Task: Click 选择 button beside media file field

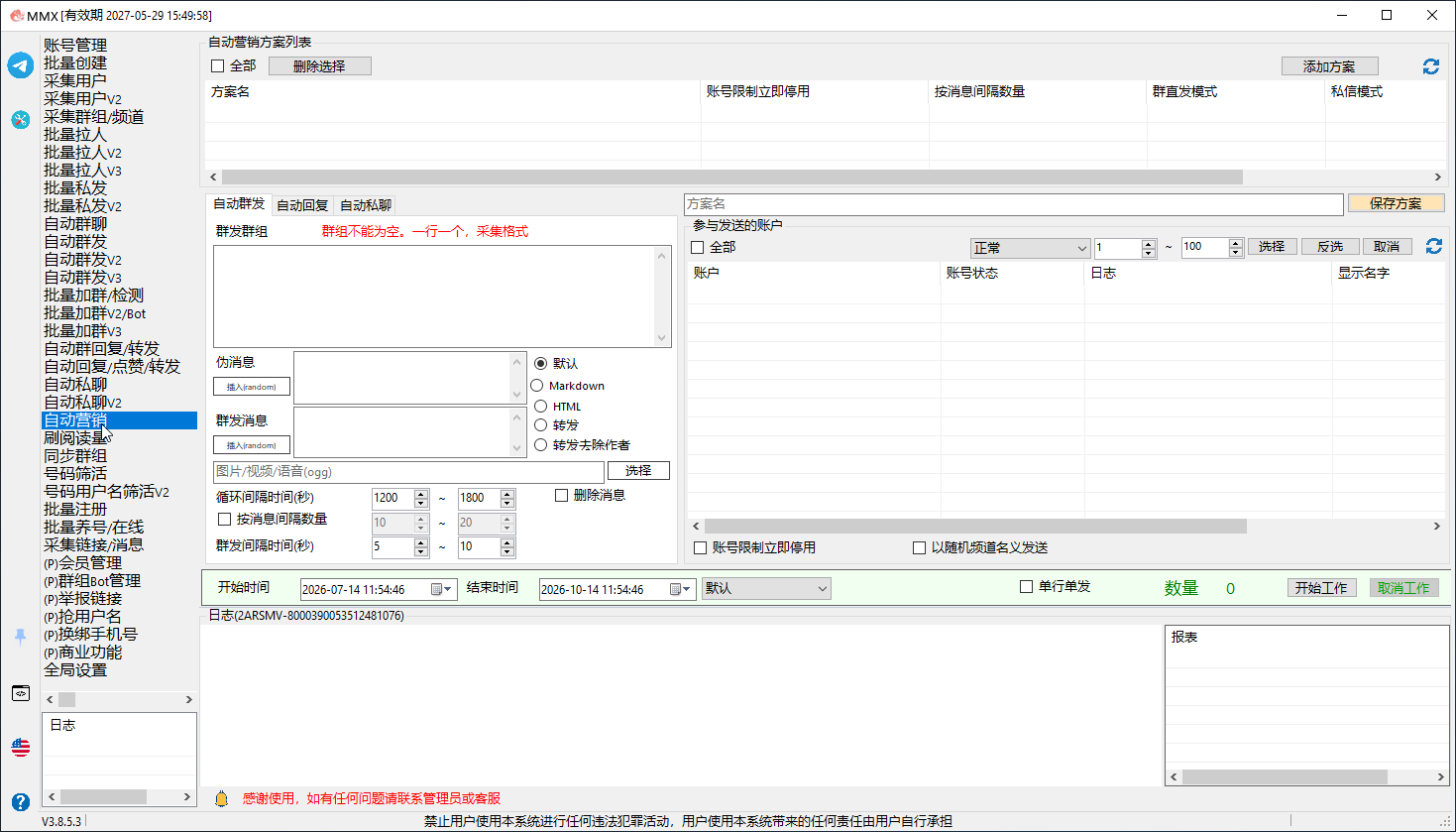Action: point(638,471)
